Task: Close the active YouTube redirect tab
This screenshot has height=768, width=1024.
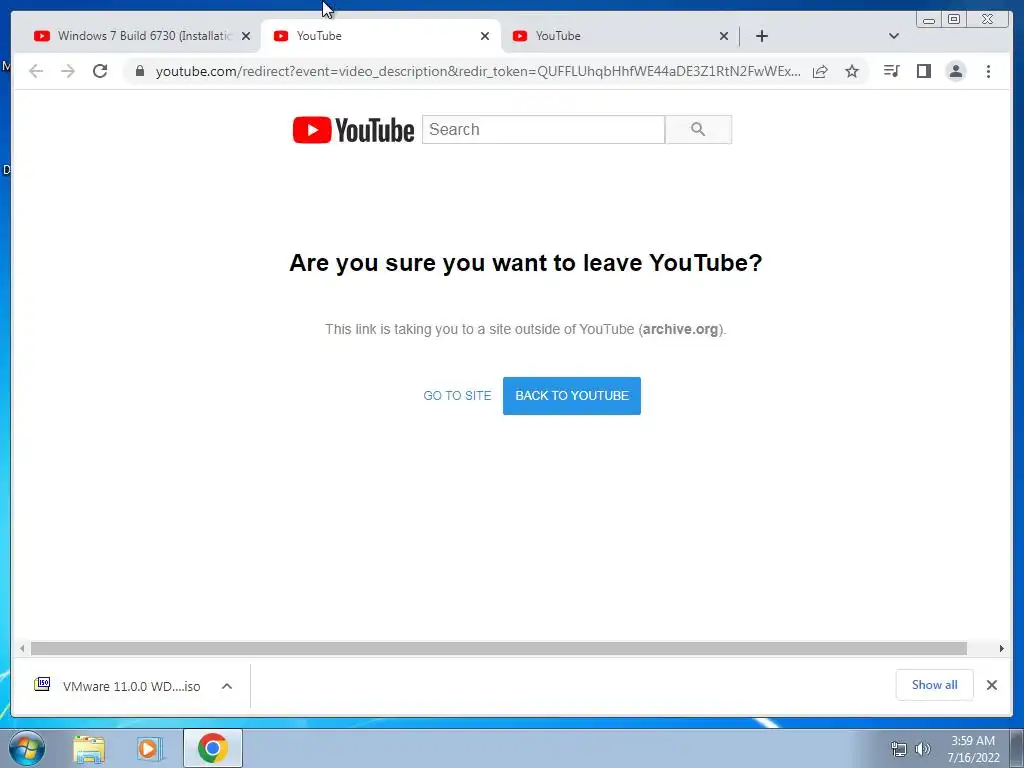Action: 485,36
